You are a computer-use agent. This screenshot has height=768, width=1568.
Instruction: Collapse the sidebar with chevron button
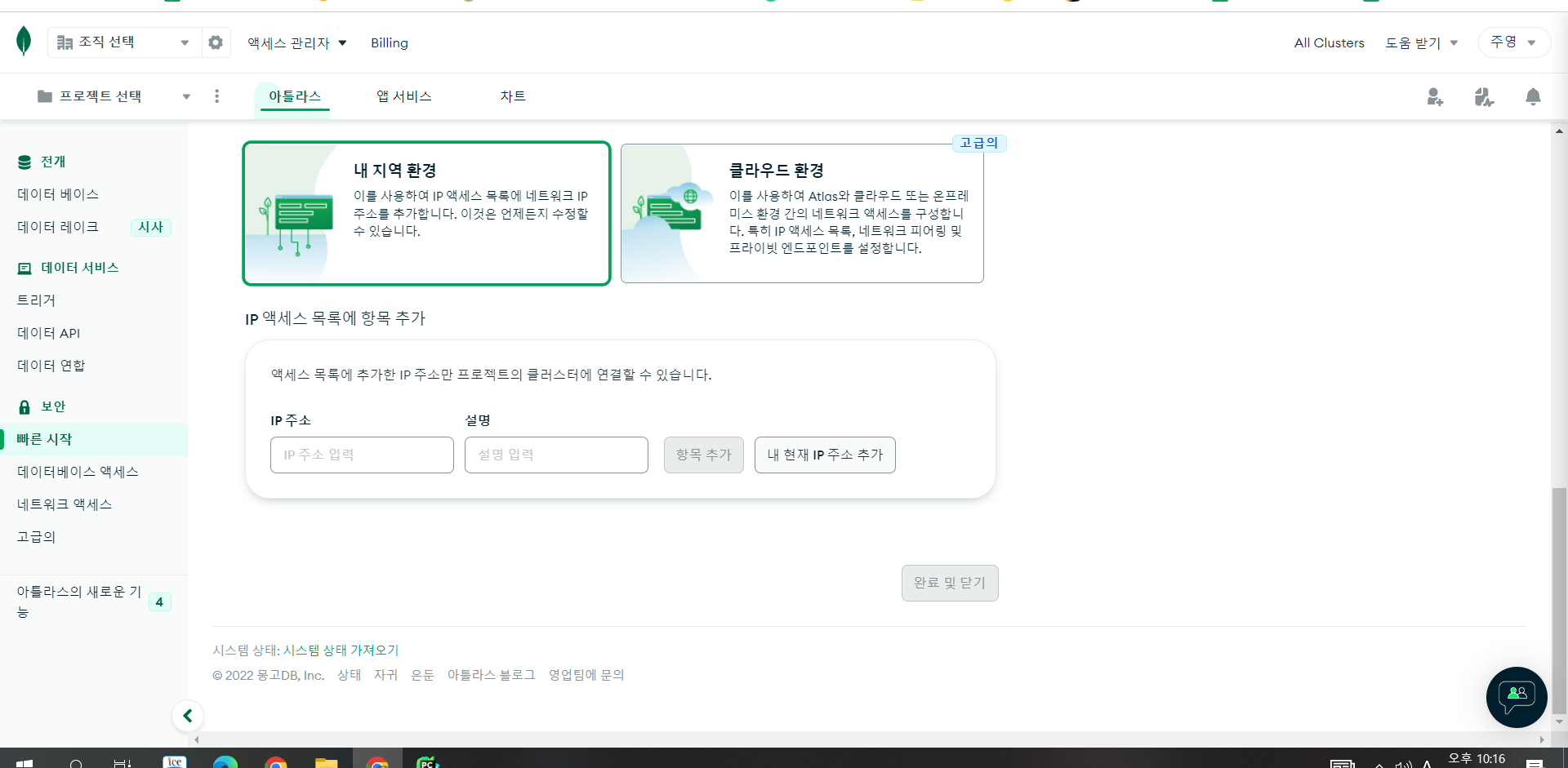[188, 716]
